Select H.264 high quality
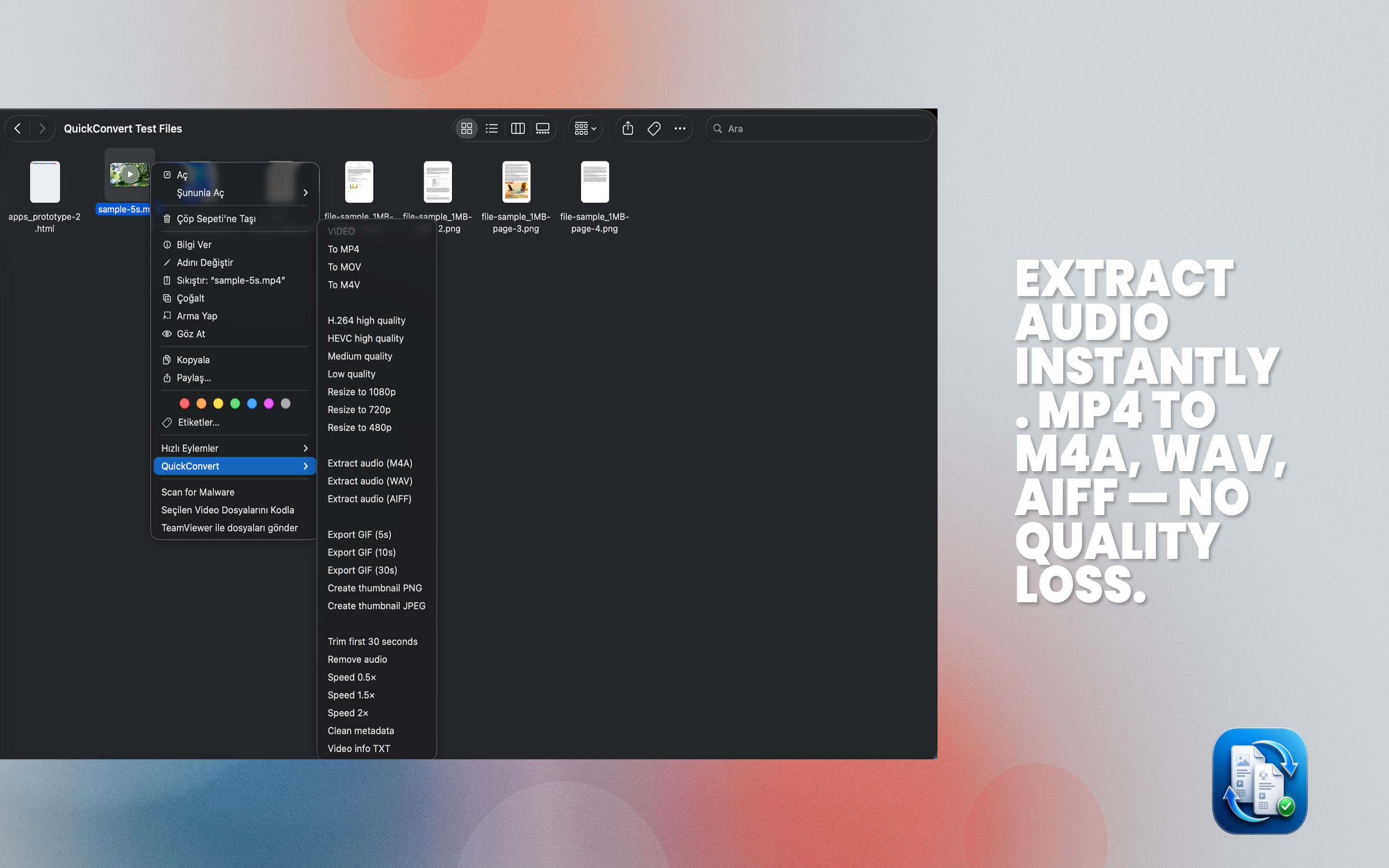Screen dimensions: 1389x868 [377, 320]
